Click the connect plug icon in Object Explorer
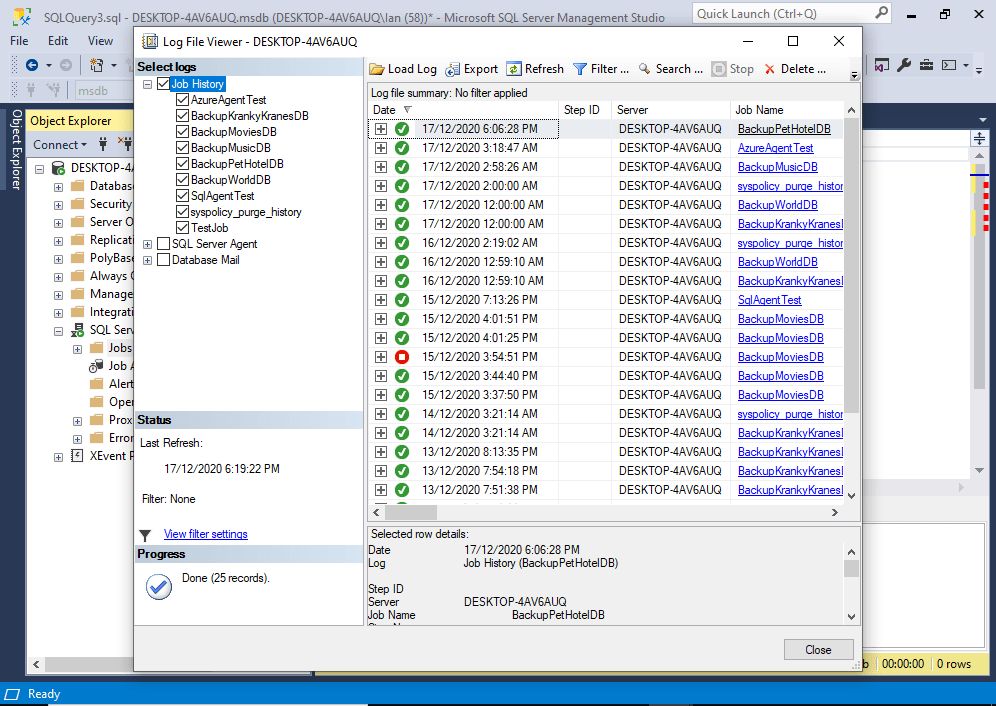Image resolution: width=996 pixels, height=706 pixels. (103, 144)
